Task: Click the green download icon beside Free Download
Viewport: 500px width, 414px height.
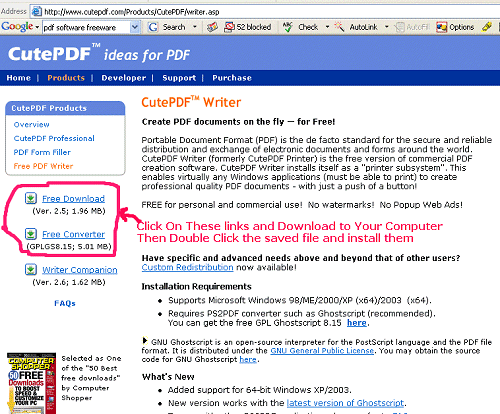Action: click(x=31, y=198)
